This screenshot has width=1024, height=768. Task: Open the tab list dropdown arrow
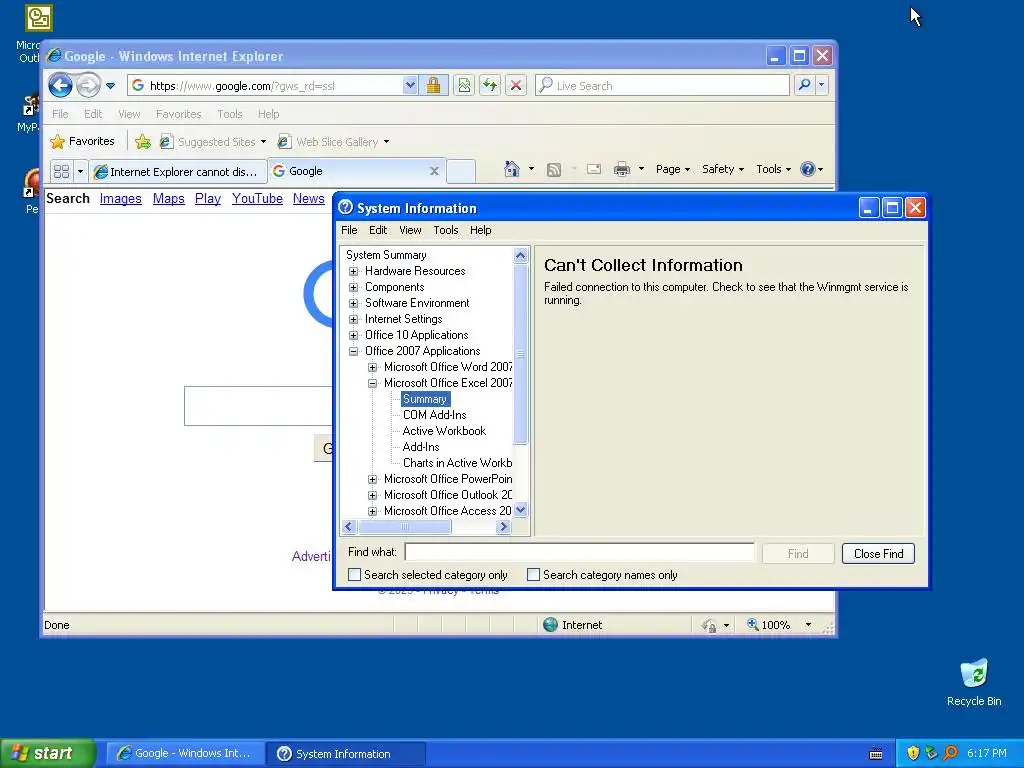(x=80, y=171)
